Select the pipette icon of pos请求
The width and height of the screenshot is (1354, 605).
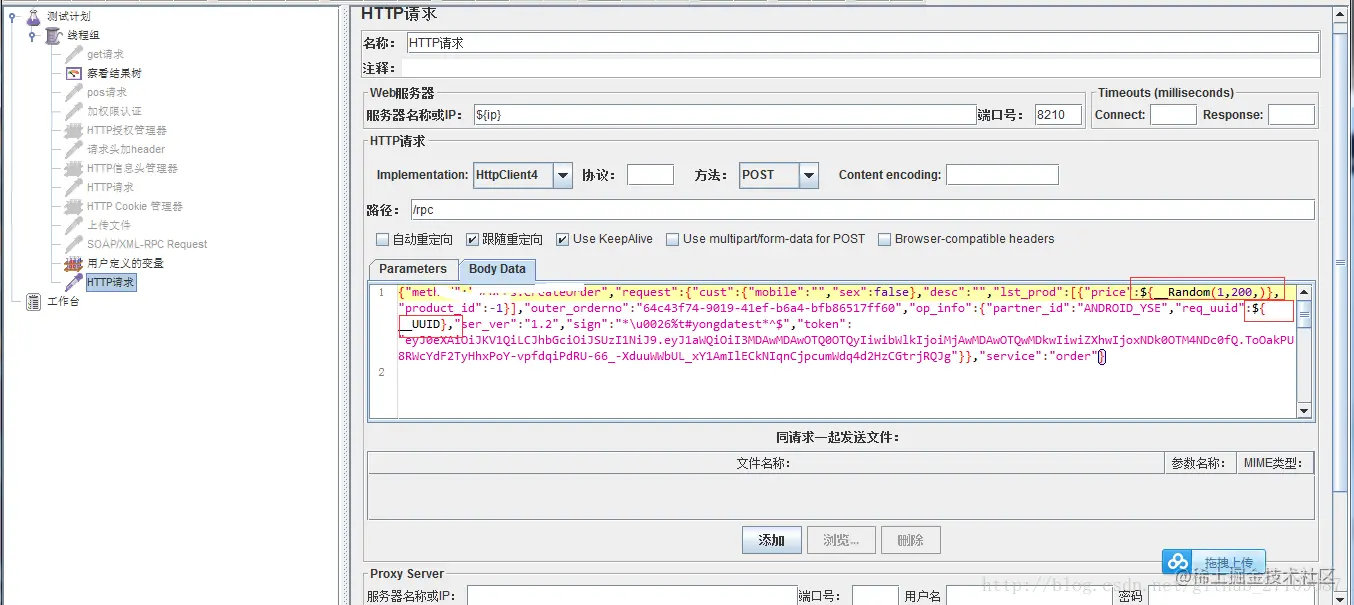tap(74, 92)
